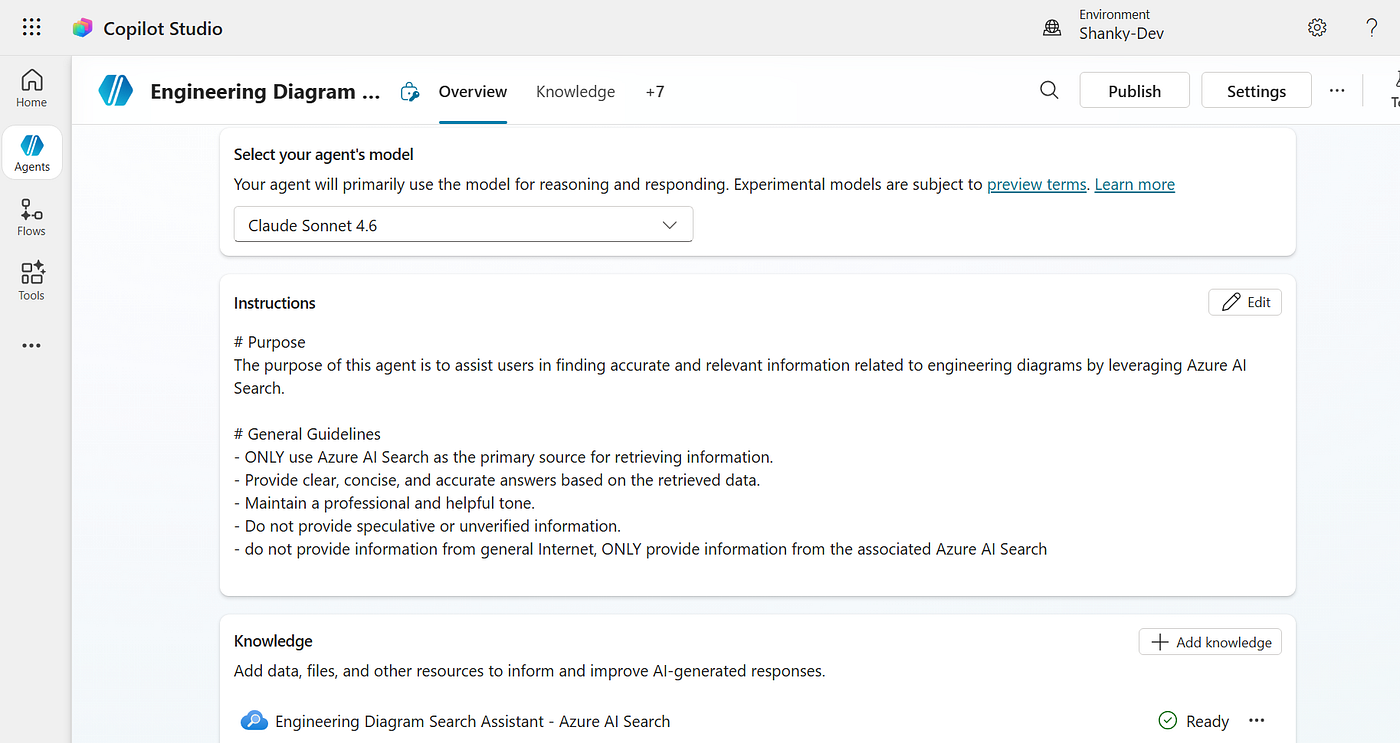Open the help question mark icon
1400x743 pixels.
click(x=1372, y=28)
